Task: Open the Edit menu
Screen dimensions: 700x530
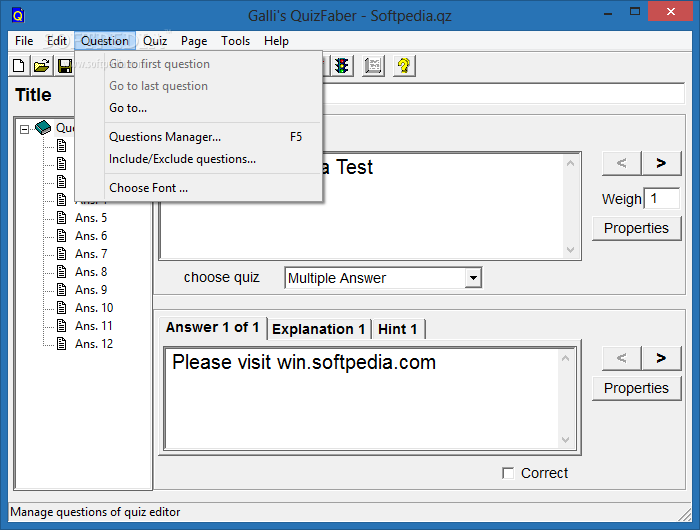Action: click(x=57, y=41)
